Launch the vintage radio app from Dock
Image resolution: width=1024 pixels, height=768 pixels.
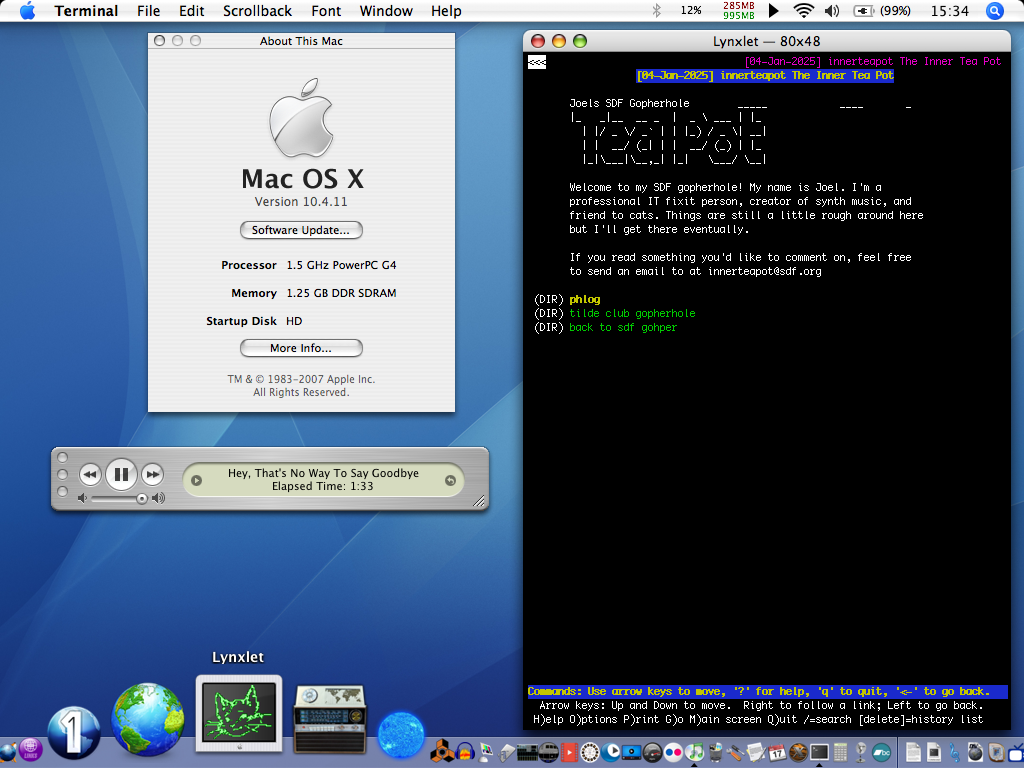click(x=328, y=717)
